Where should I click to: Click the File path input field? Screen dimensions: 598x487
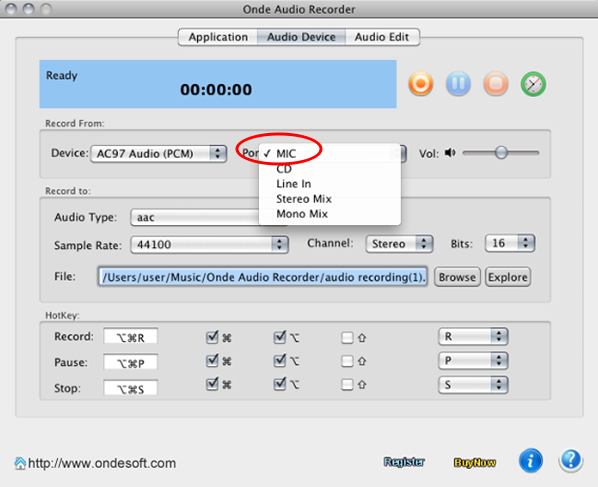[262, 277]
